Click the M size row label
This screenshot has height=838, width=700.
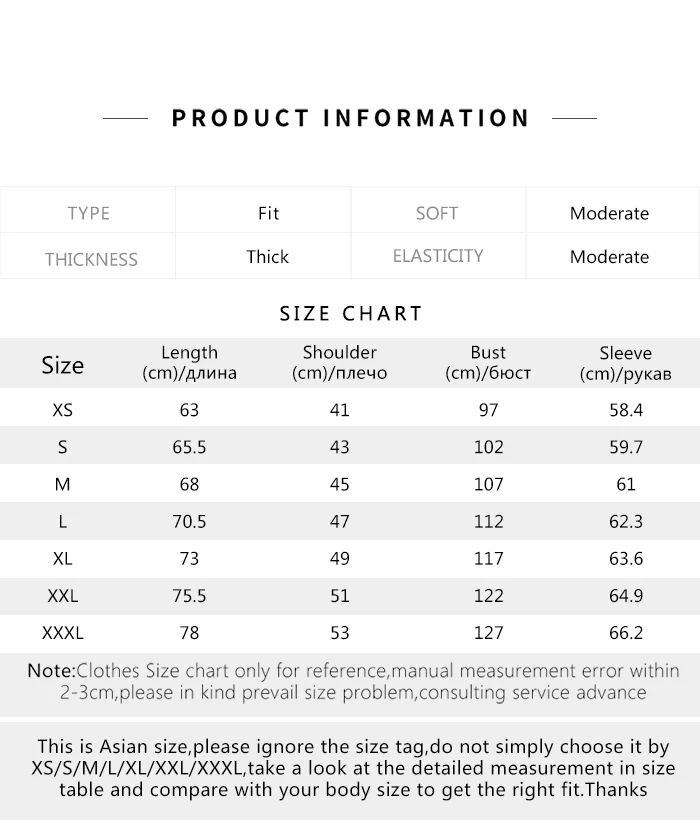pos(62,484)
